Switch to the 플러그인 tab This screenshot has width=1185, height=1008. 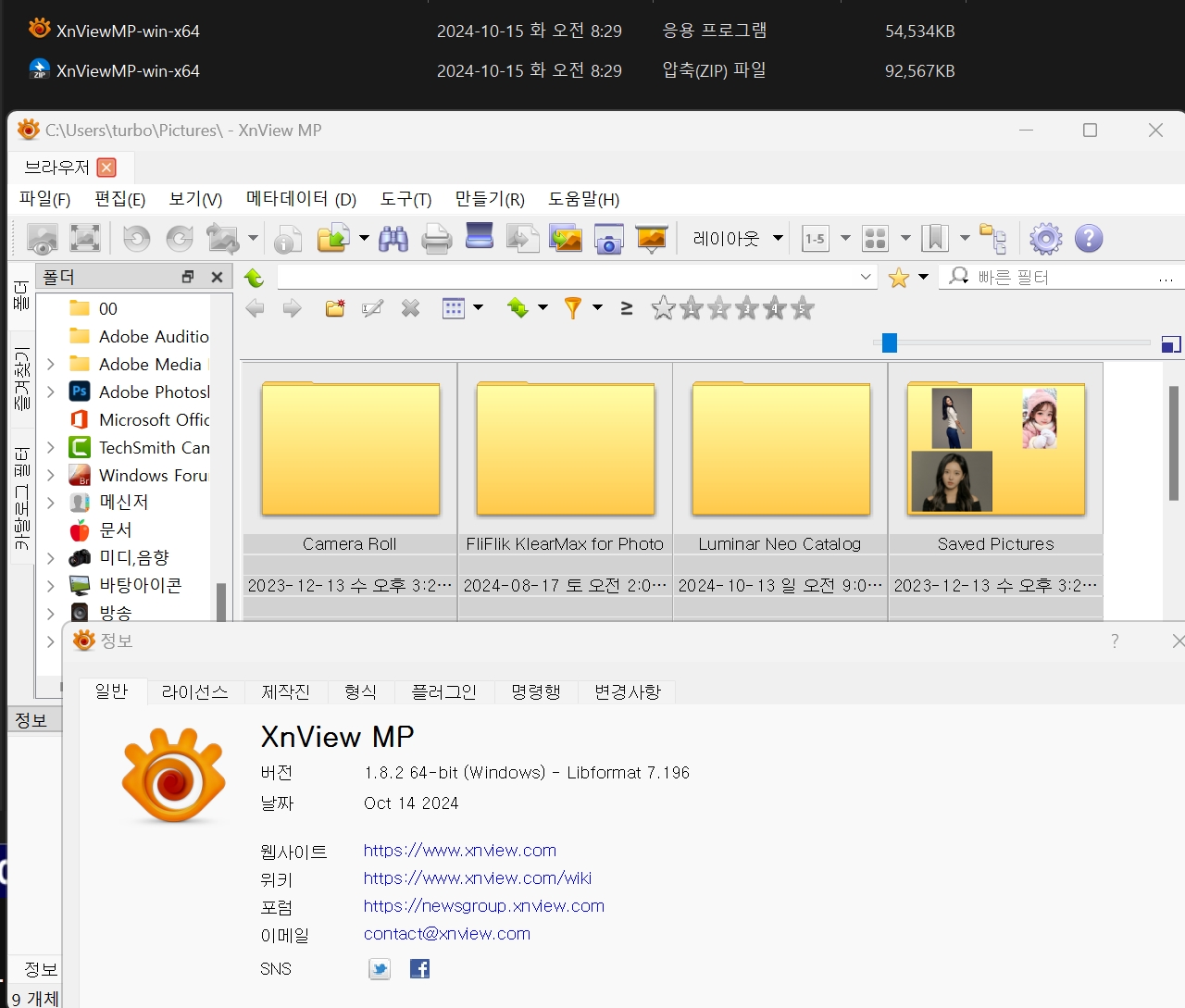pos(443,692)
